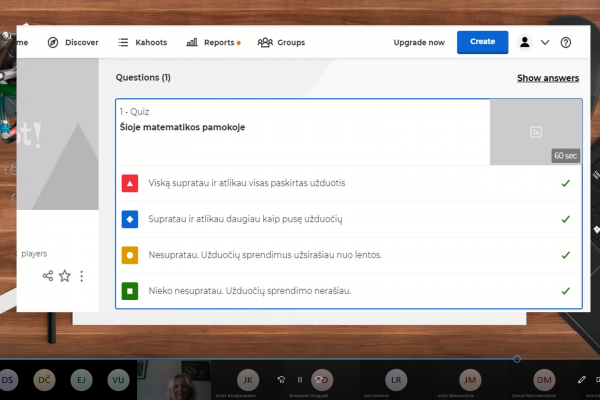Click the 'Nieko nesupratau' answer text
The width and height of the screenshot is (600, 400).
pos(249,291)
